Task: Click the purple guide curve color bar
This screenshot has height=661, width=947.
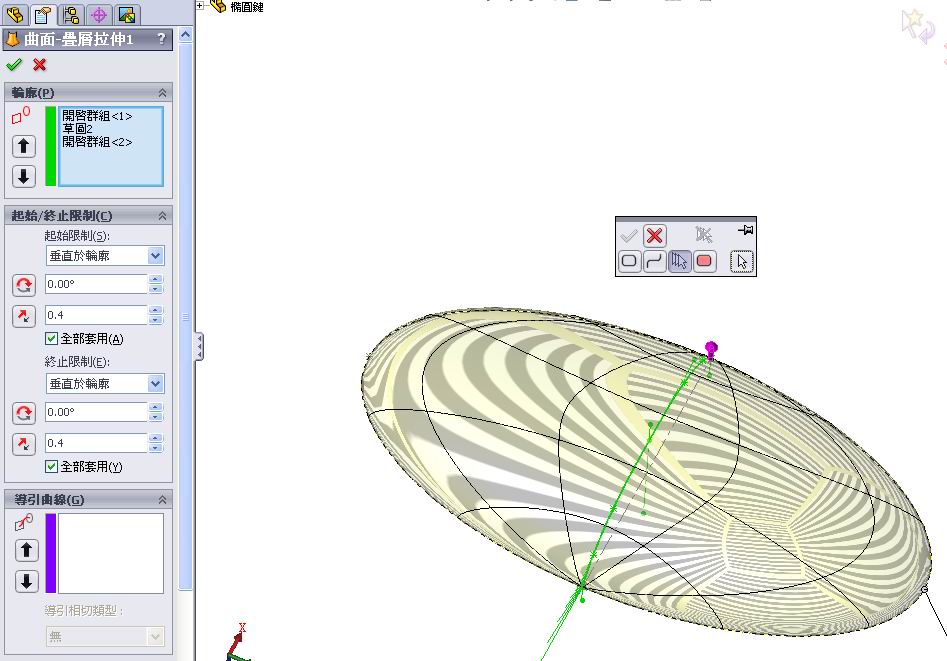Action: [51, 553]
